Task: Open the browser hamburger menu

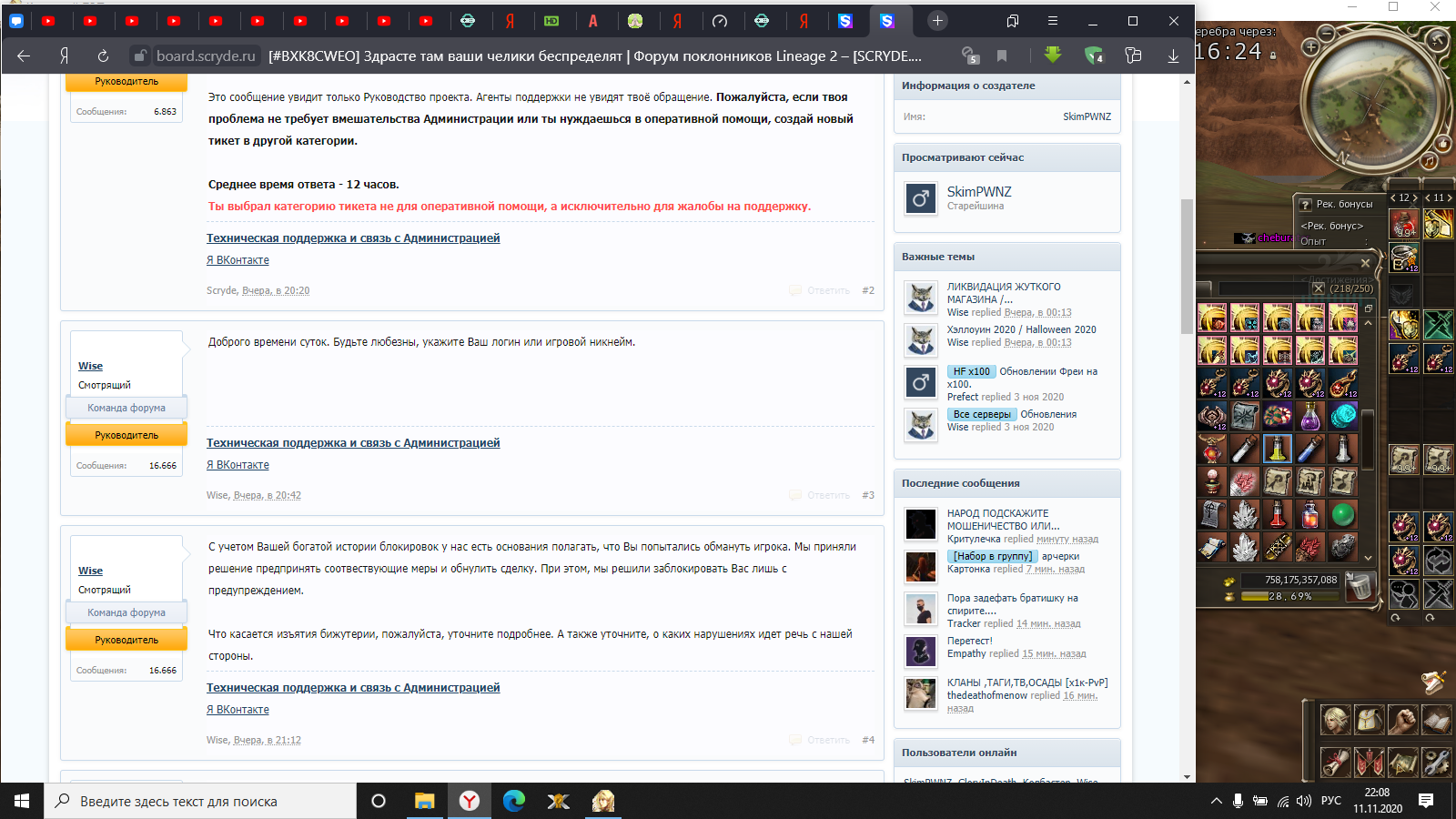Action: (x=1052, y=21)
